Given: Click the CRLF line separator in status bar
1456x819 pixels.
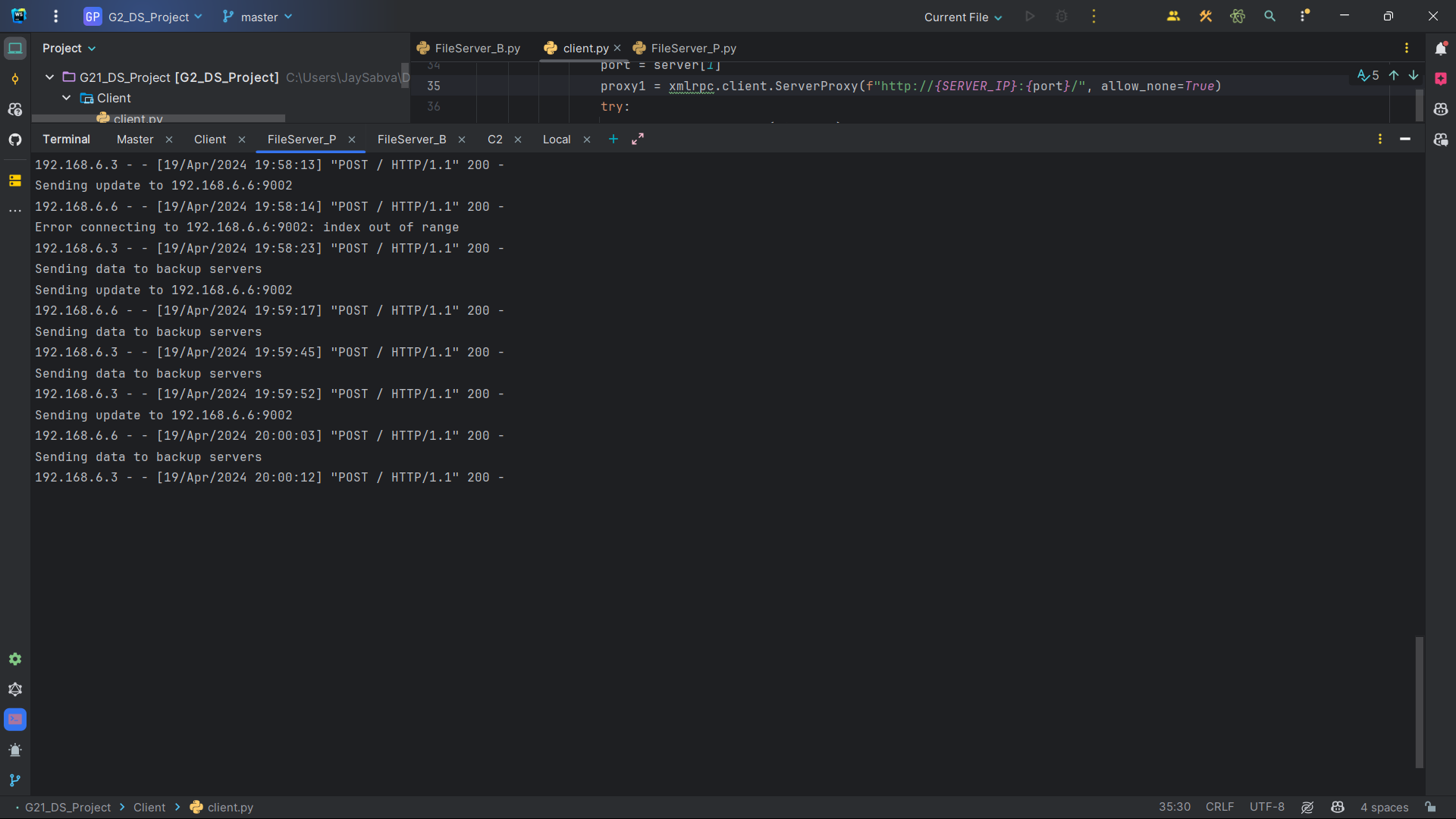Looking at the screenshot, I should (x=1219, y=807).
